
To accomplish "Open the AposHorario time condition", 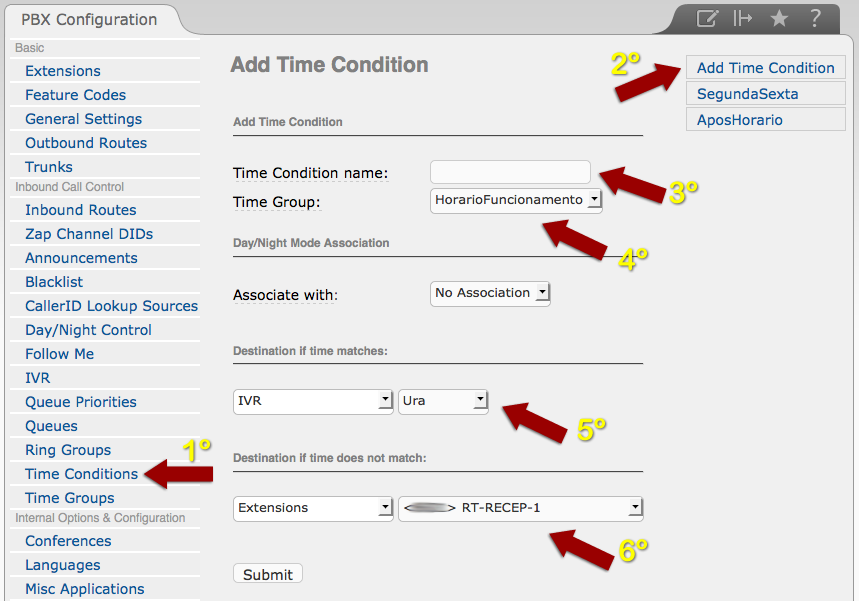I will pos(739,120).
